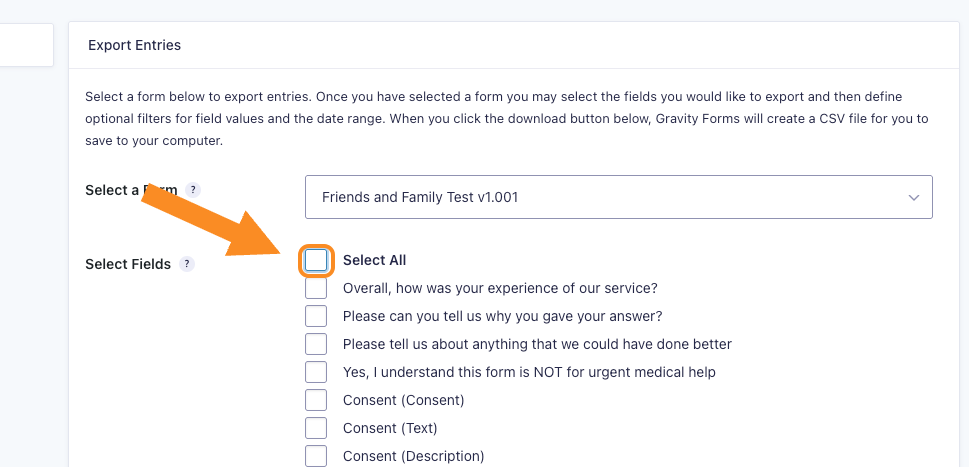Click the Select Fields label

[x=128, y=264]
